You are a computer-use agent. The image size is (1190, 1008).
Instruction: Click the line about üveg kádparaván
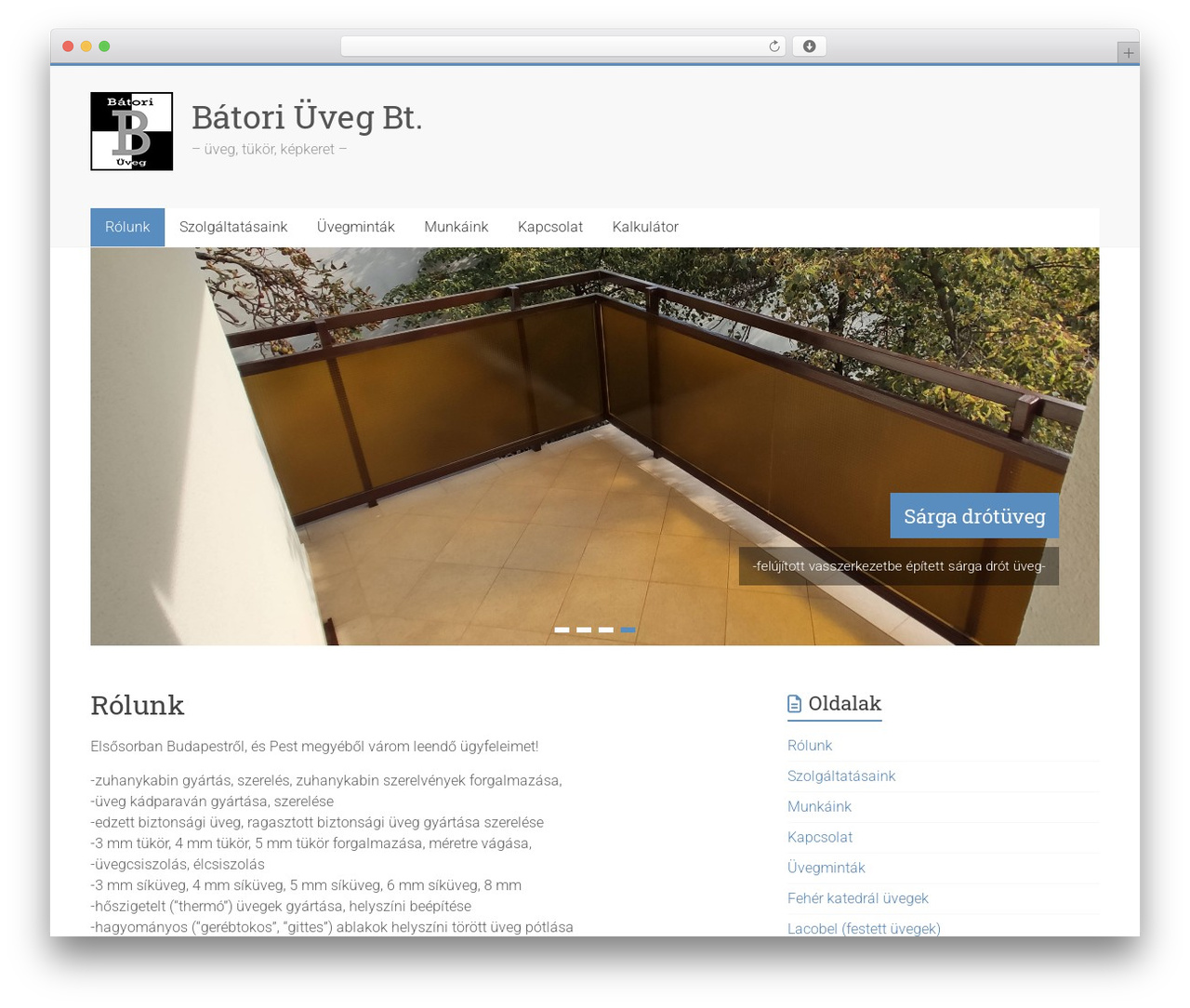(x=212, y=802)
